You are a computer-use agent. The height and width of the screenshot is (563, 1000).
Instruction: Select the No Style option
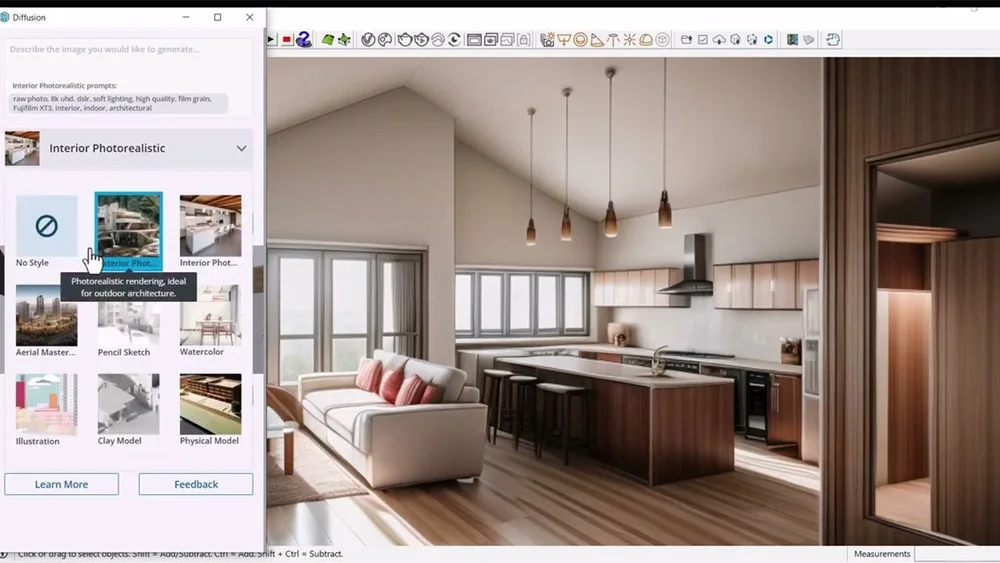(47, 231)
